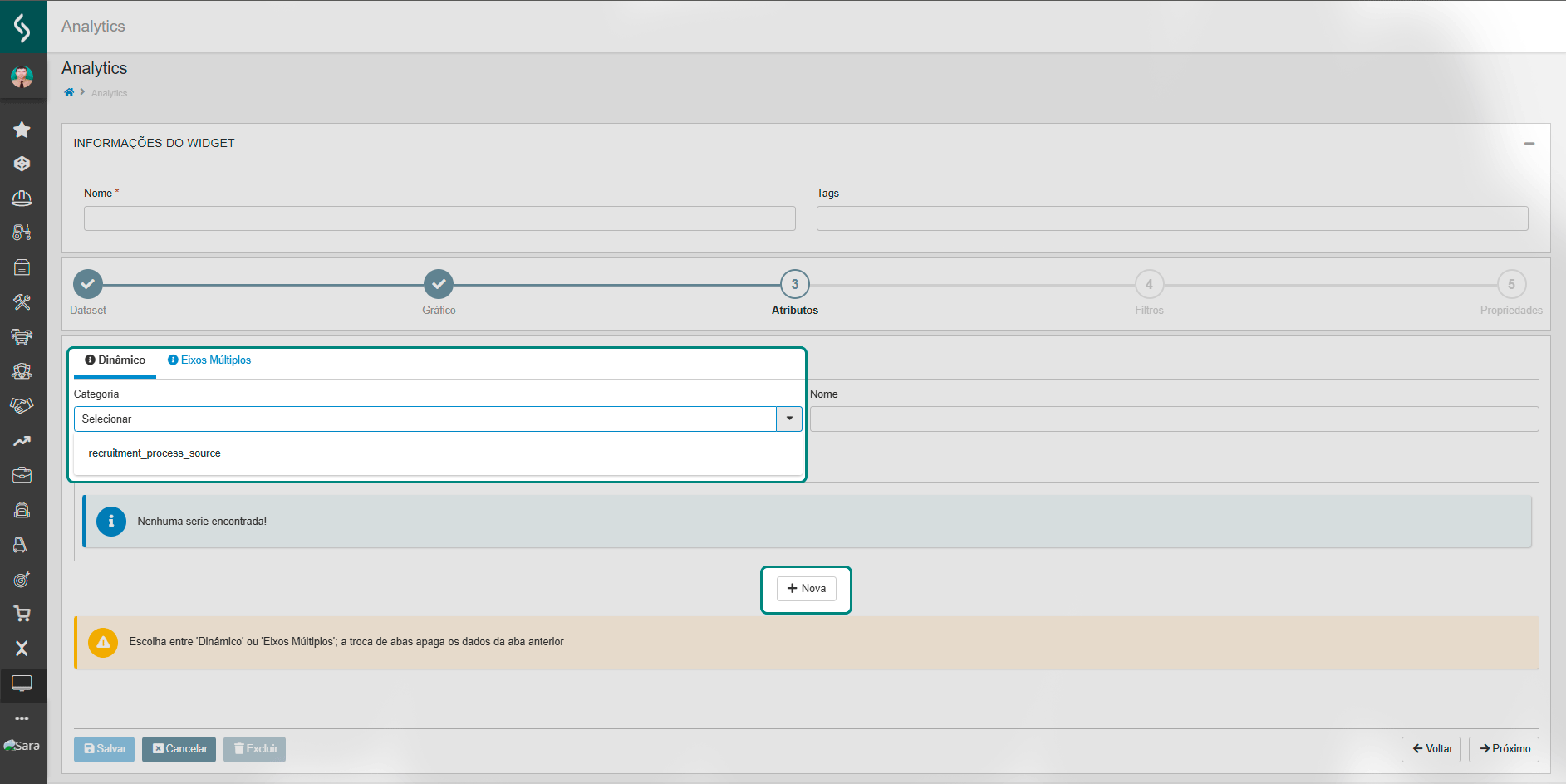Click the green app logo in sidebar
Image resolution: width=1566 pixels, height=784 pixels.
(x=22, y=27)
